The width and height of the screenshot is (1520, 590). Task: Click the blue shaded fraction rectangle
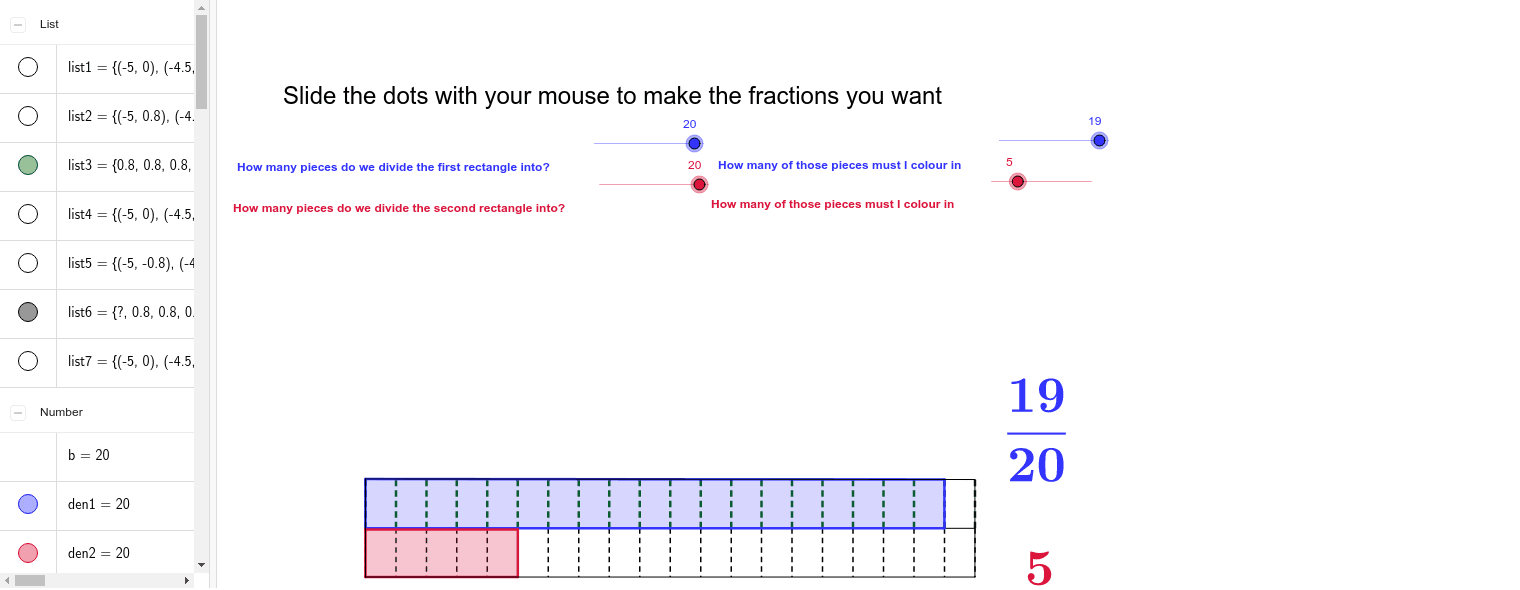point(650,501)
